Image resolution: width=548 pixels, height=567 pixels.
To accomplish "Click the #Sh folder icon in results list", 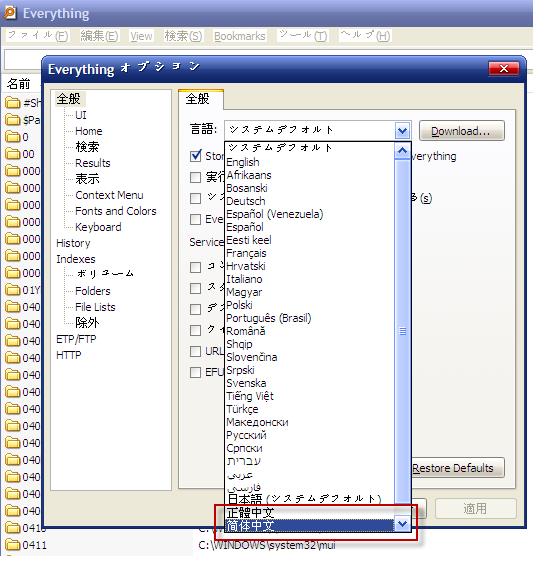I will pyautogui.click(x=13, y=103).
